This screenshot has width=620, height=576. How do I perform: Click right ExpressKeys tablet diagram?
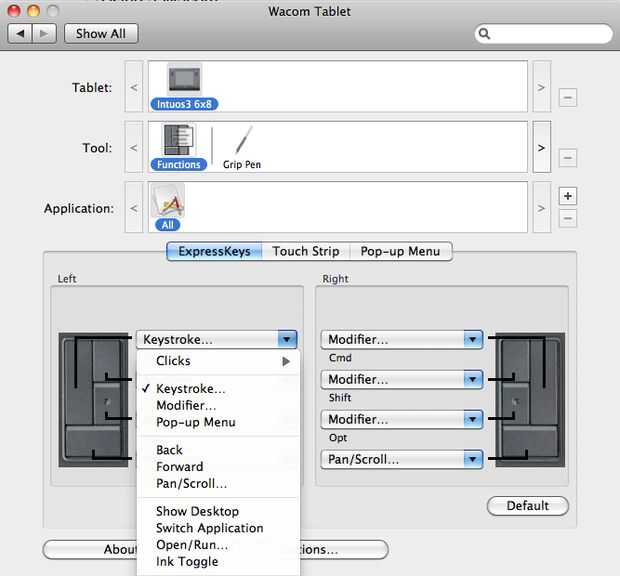point(530,400)
